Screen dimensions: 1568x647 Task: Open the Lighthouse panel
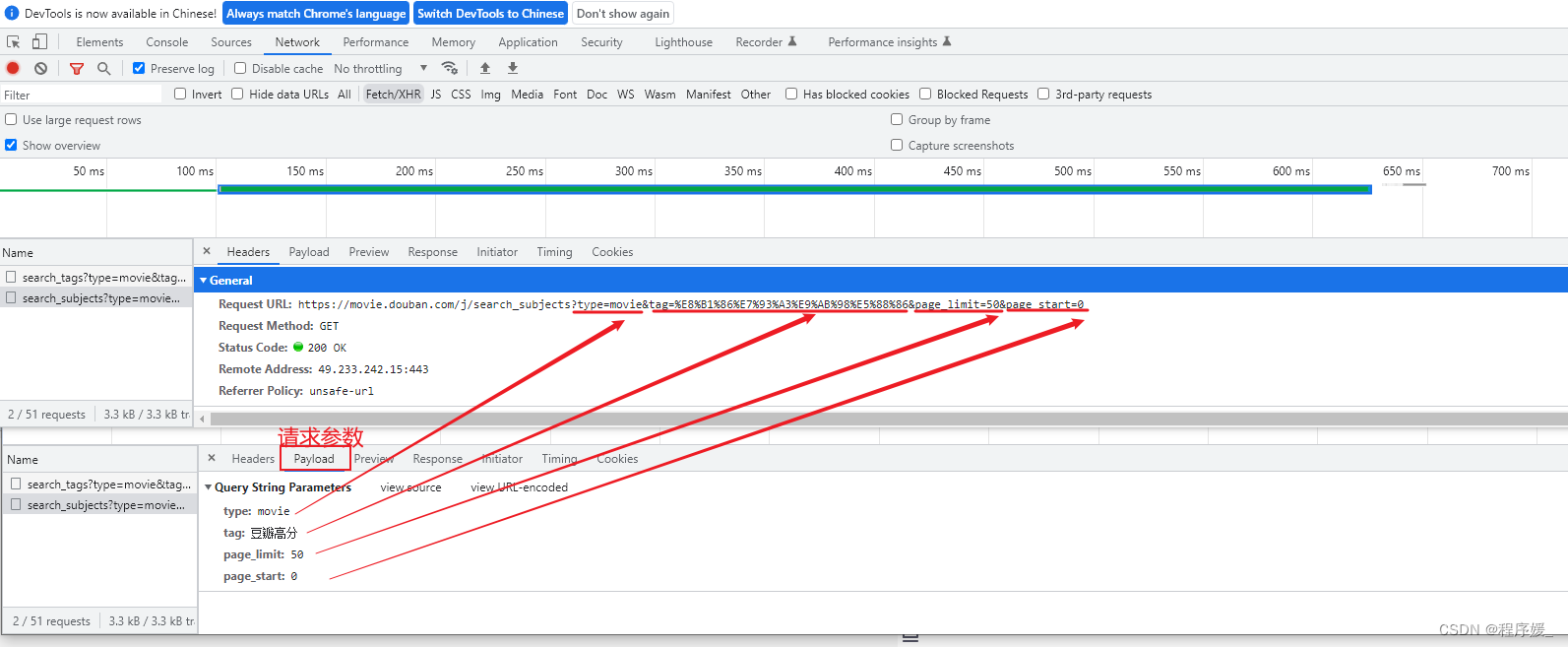point(684,42)
